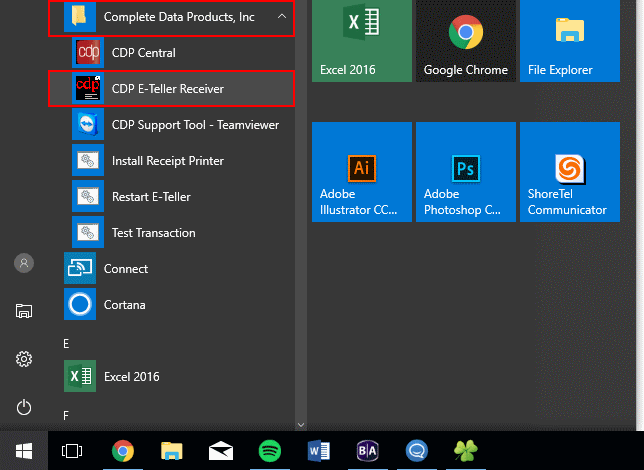644x470 pixels.
Task: Click the letter F section header
Action: tap(66, 416)
